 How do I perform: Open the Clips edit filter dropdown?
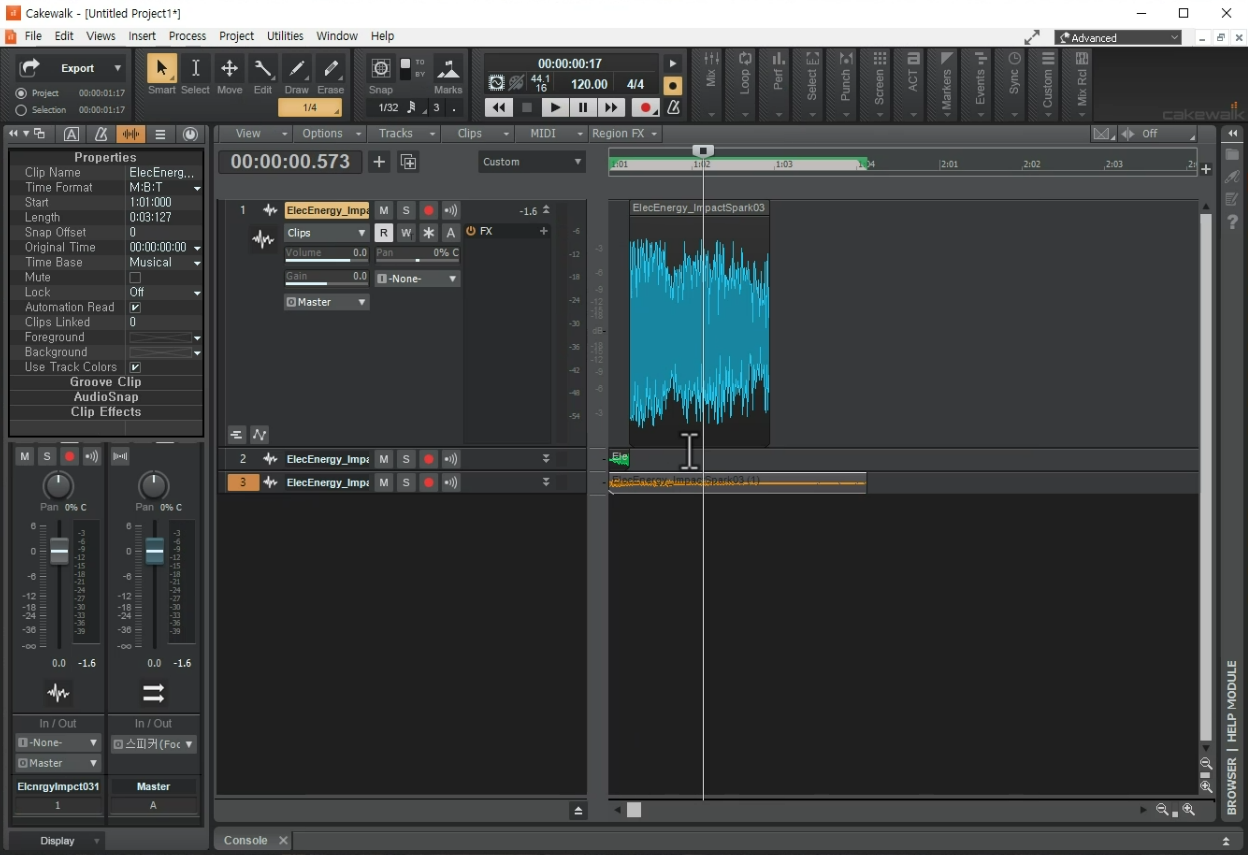[x=327, y=232]
